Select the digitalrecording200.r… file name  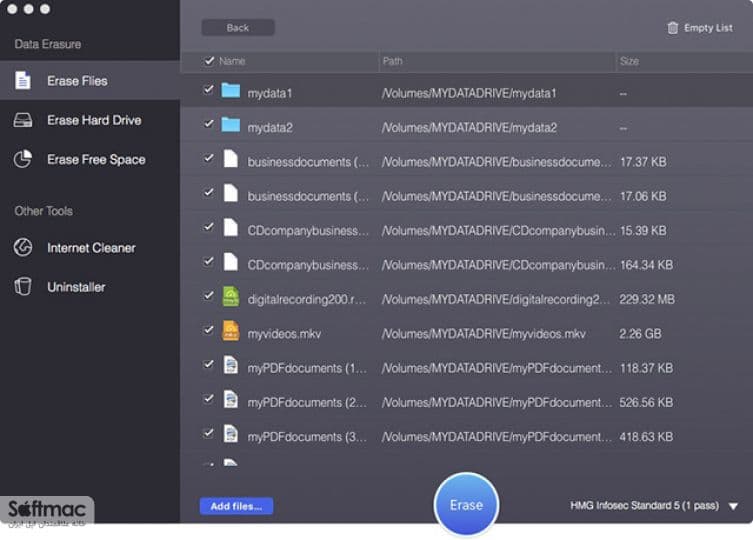307,299
